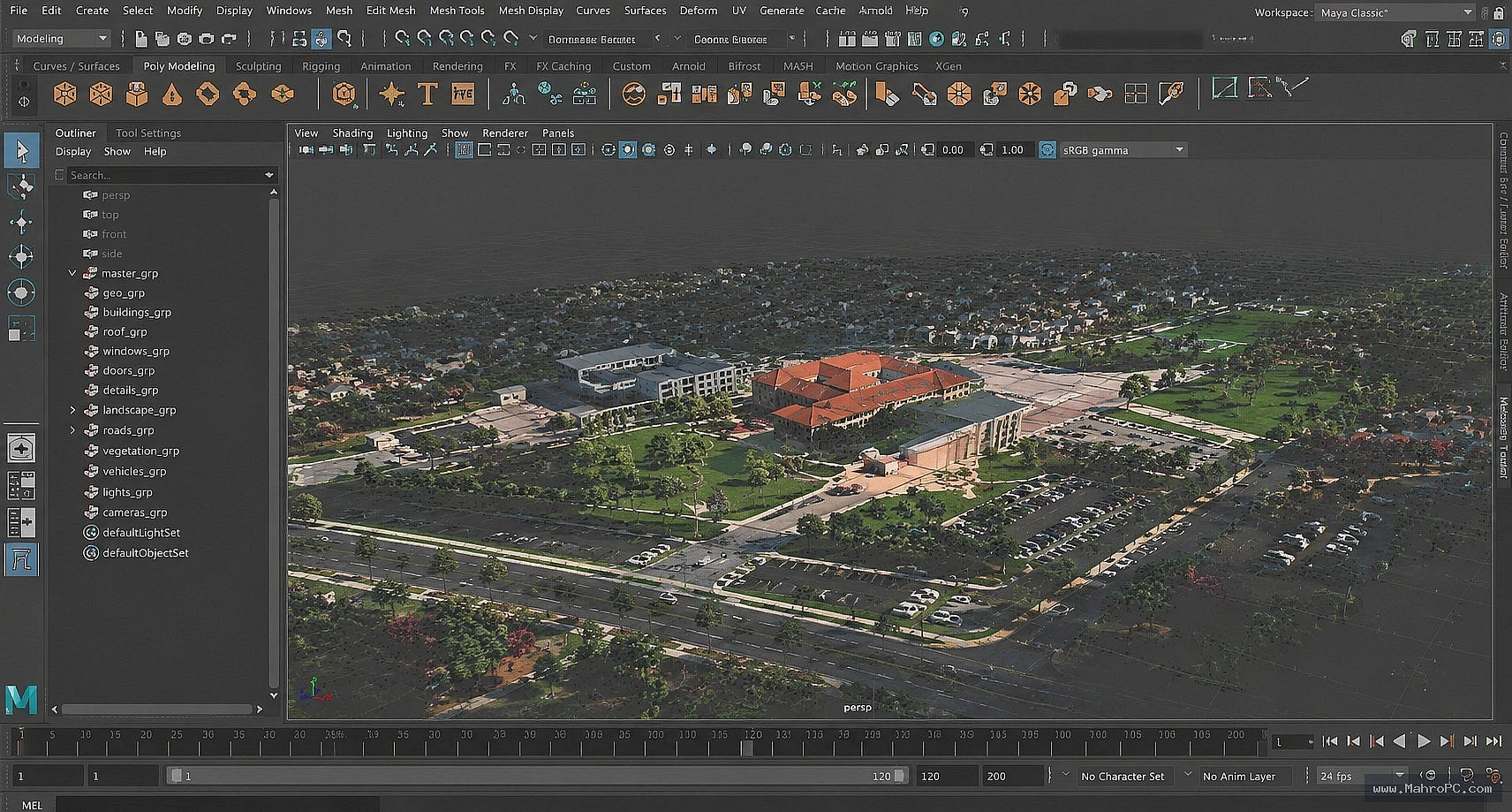The width and height of the screenshot is (1512, 812).
Task: Open the Outliner search filter dropdown arrow
Action: tap(269, 175)
